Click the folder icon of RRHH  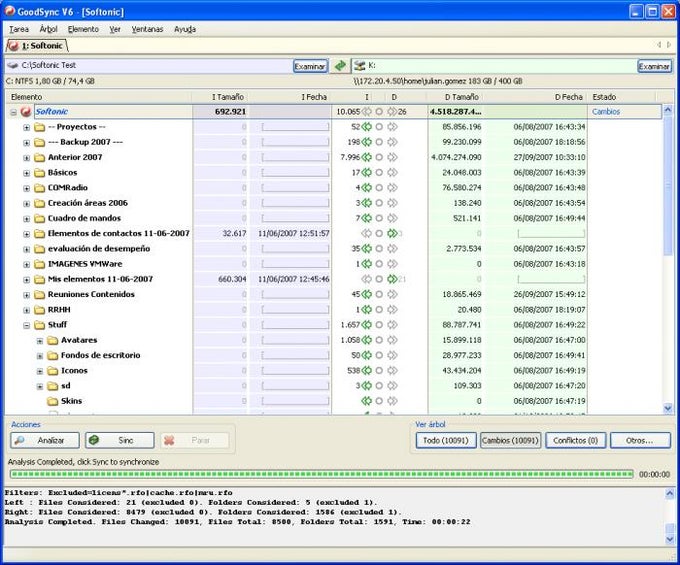coord(39,310)
